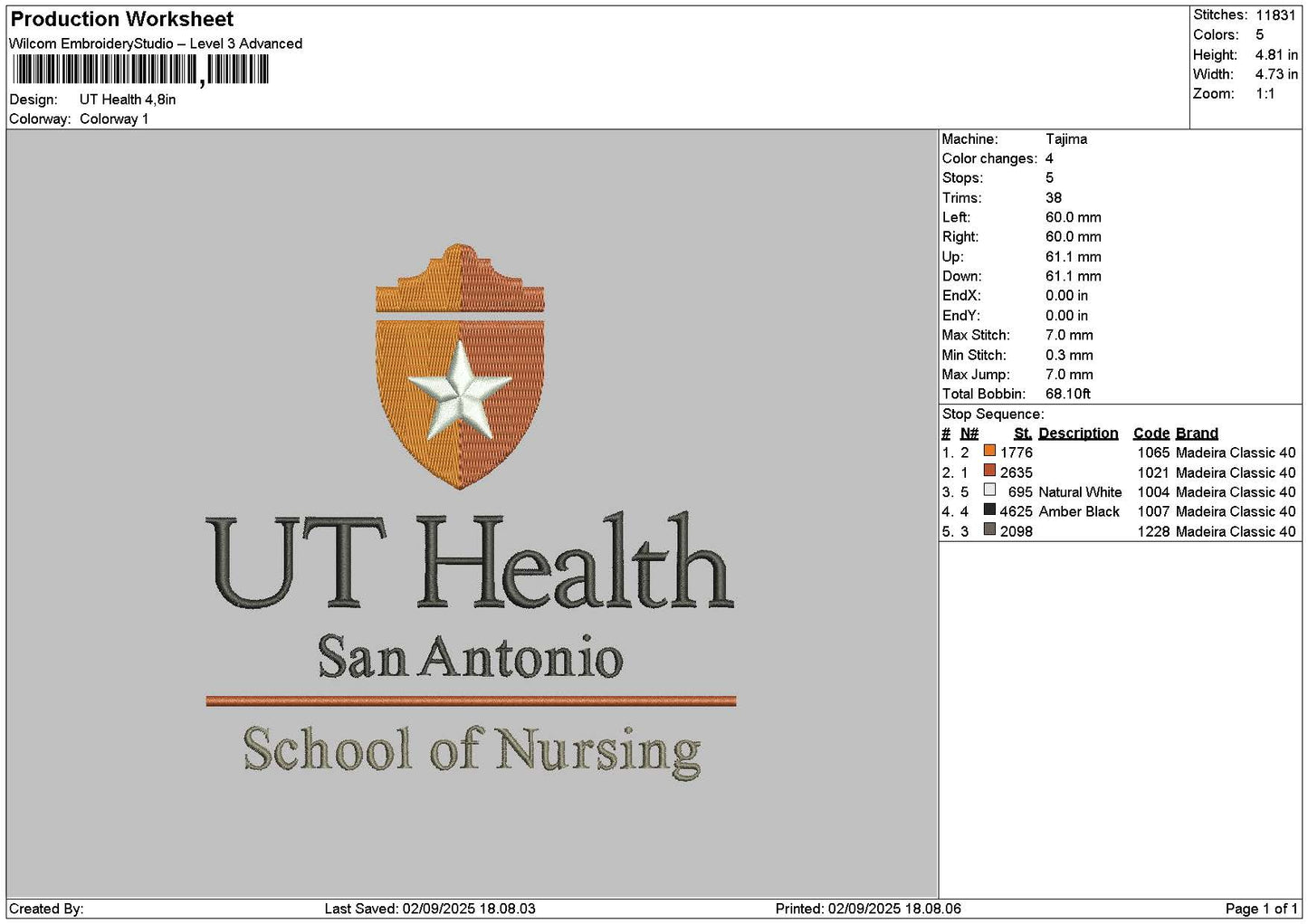Click the Height value 4.81 in

tap(1276, 54)
